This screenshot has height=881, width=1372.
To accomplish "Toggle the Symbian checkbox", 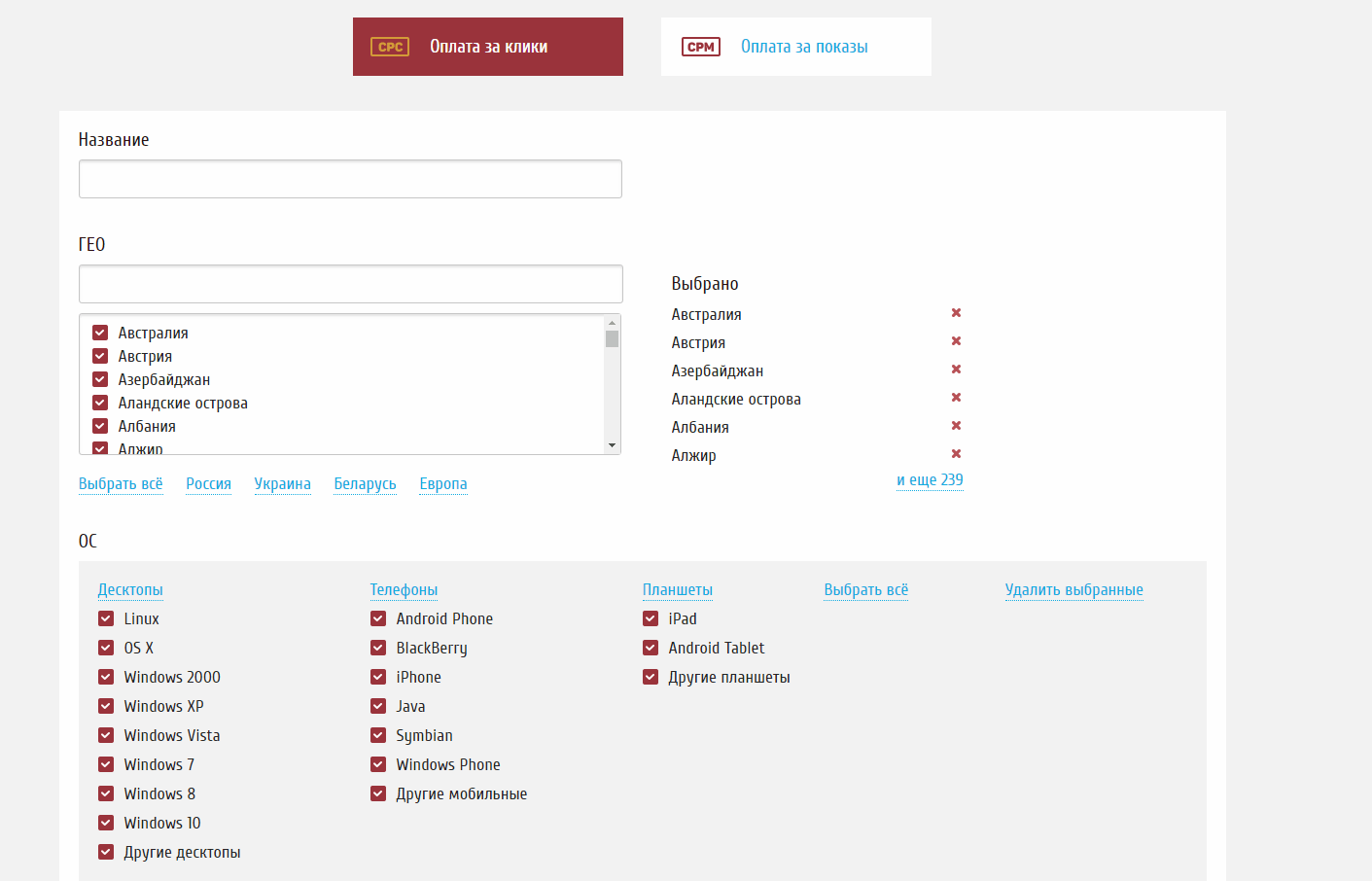I will point(378,735).
